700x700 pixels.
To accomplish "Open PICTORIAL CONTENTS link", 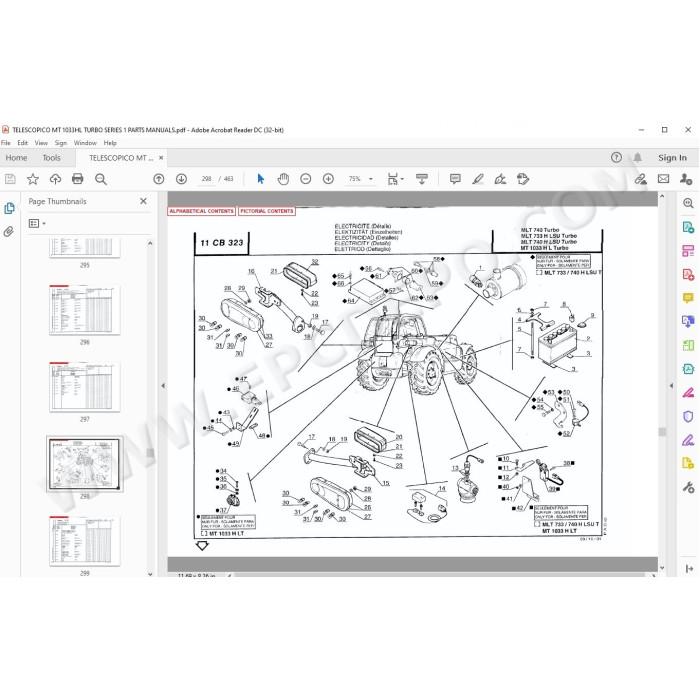I will click(267, 211).
